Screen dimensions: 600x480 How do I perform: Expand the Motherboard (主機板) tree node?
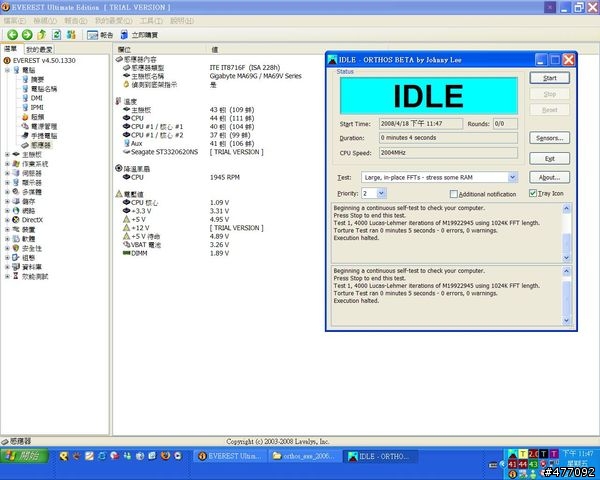point(7,154)
